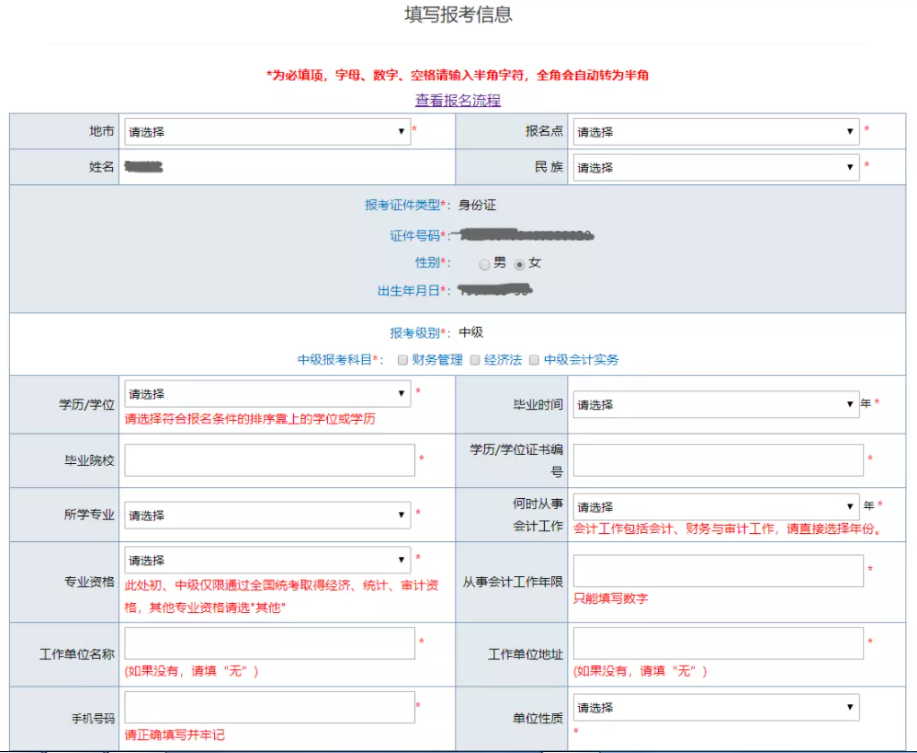Select the 男 radio button

point(485,264)
